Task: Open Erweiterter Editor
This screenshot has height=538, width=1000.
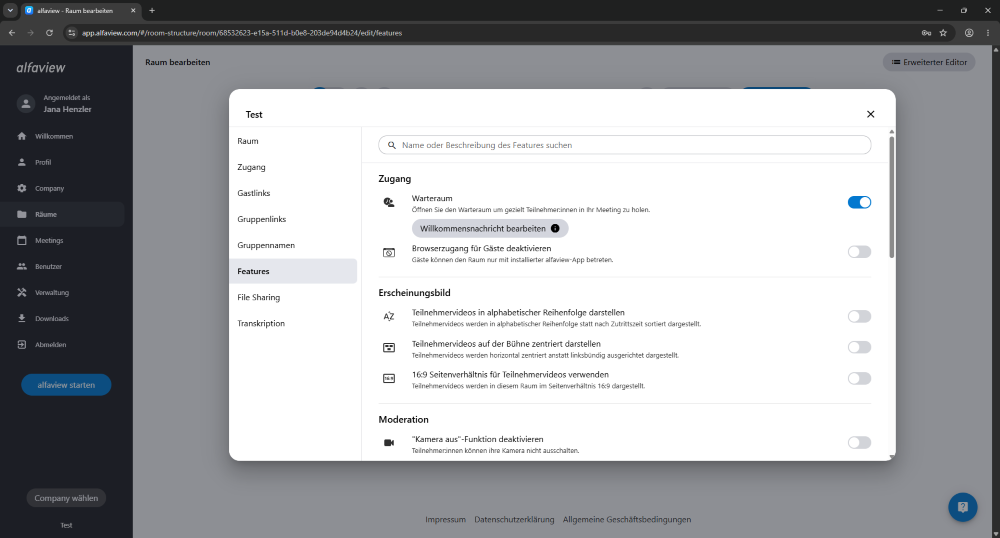Action: 929,62
